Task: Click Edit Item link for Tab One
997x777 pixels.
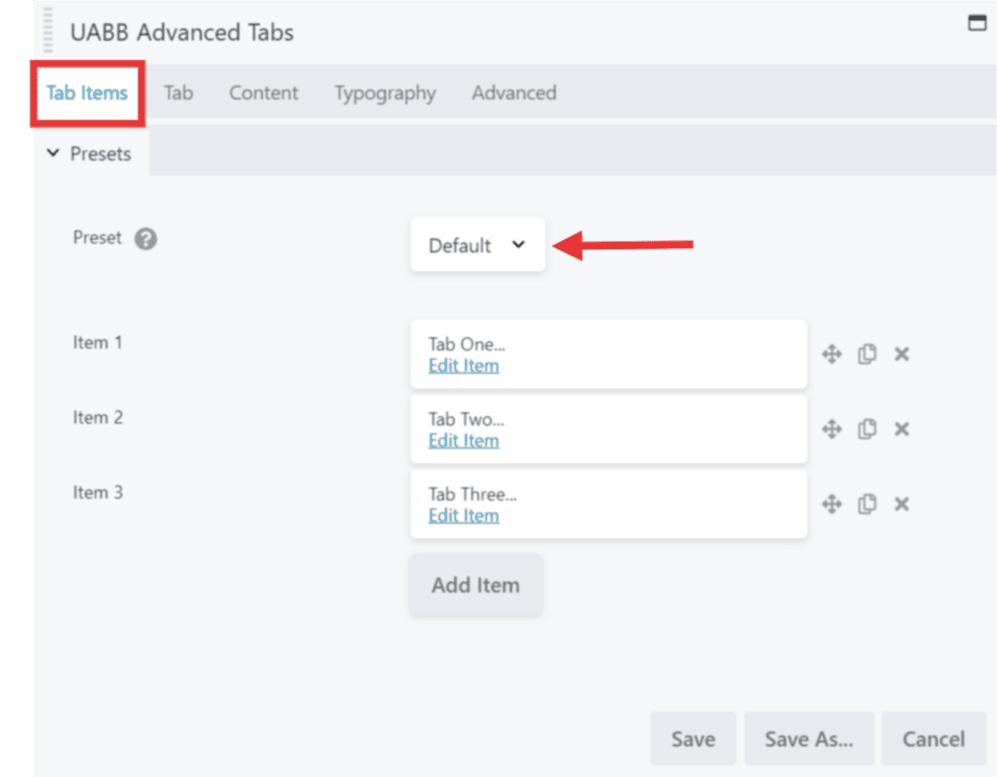Action: pyautogui.click(x=463, y=366)
